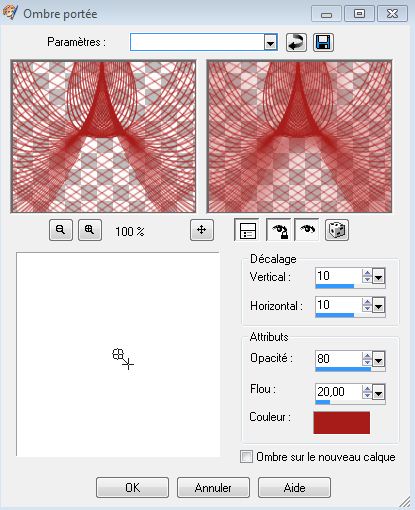This screenshot has height=510, width=415.
Task: Click the Horizontal offset value field
Action: click(x=338, y=305)
